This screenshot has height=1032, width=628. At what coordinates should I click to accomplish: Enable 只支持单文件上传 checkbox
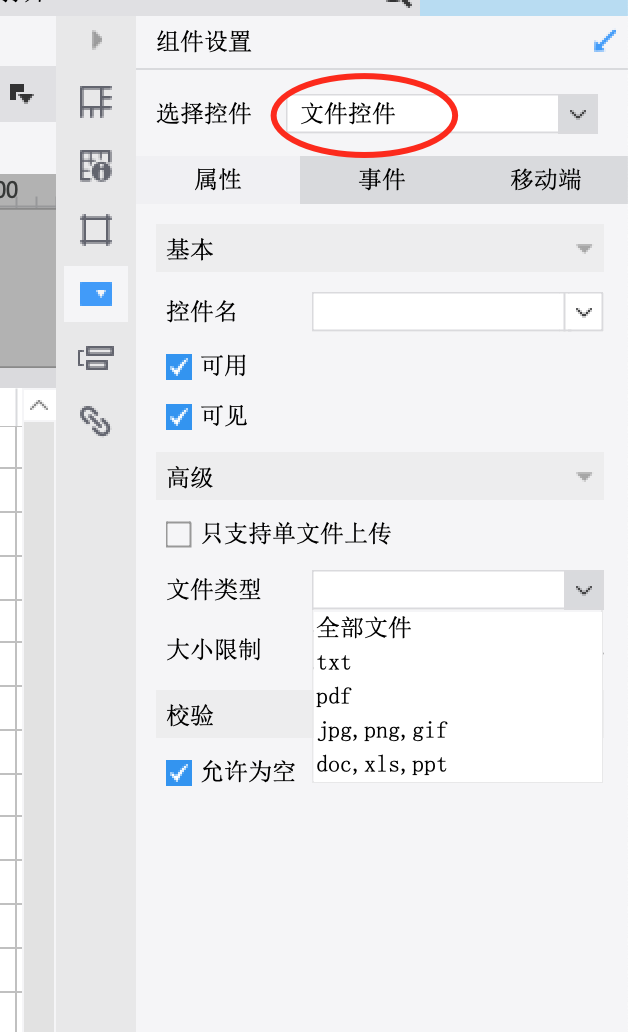179,534
